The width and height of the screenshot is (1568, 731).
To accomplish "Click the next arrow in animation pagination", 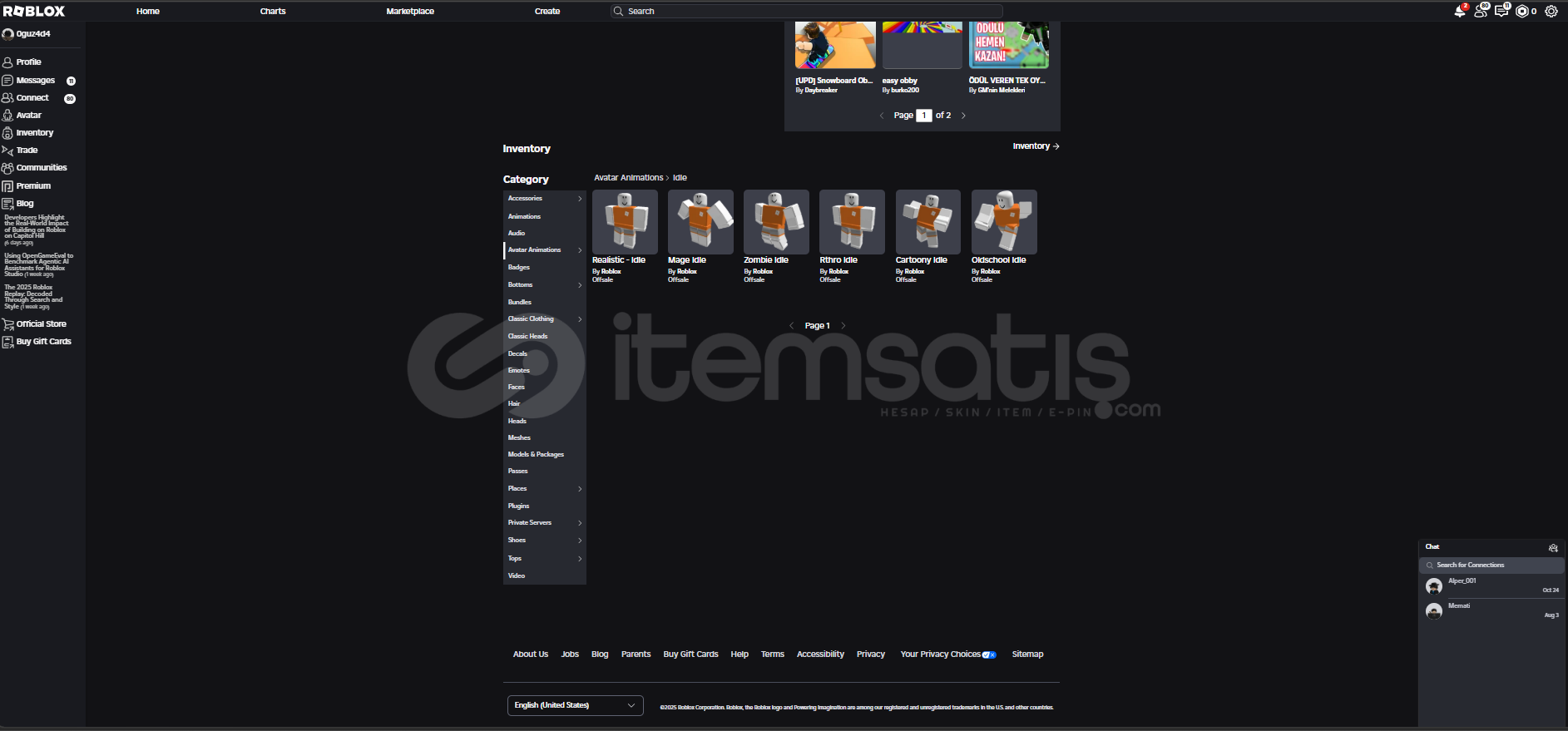I will point(843,326).
